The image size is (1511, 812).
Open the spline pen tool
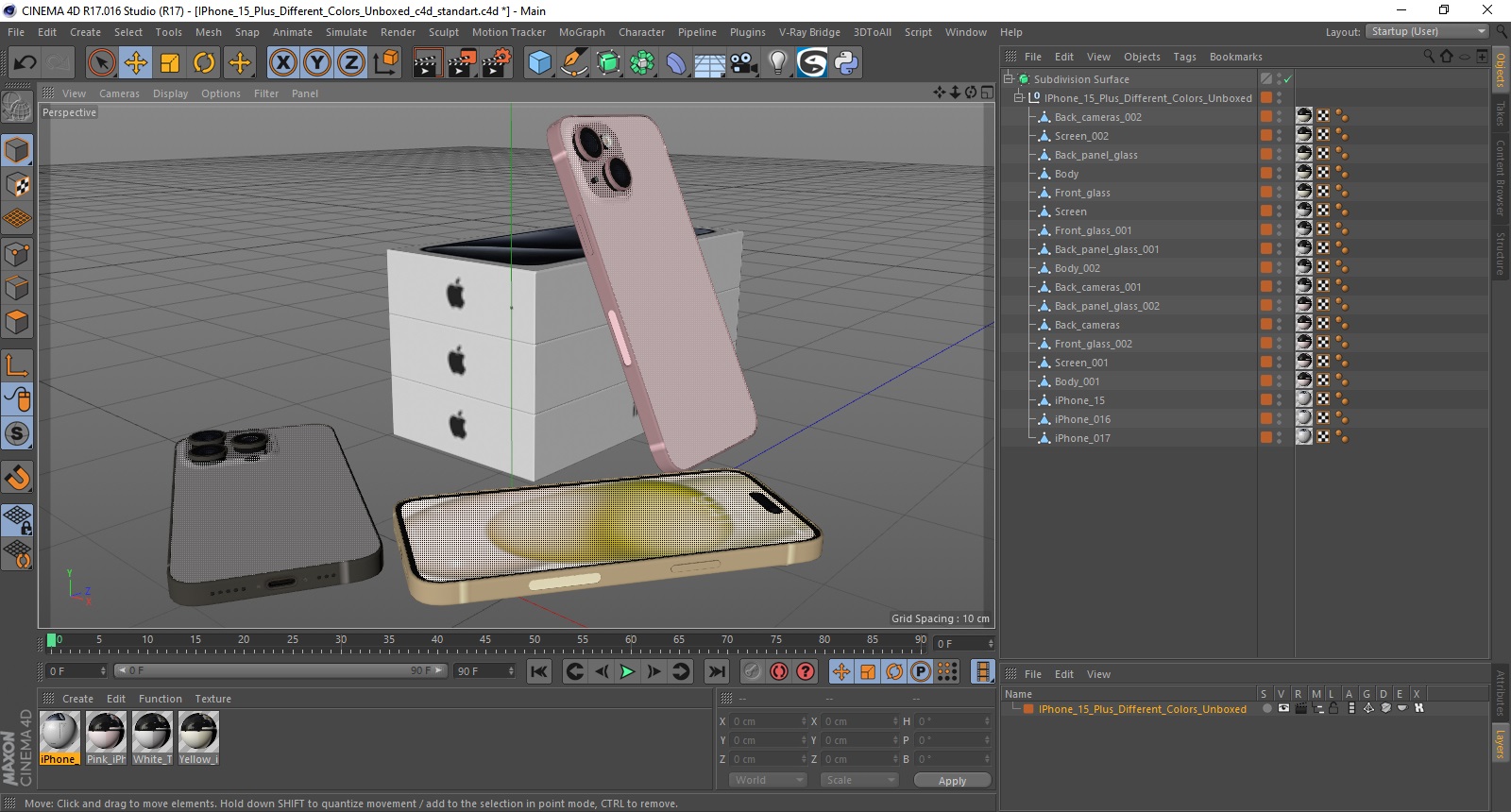[x=573, y=63]
